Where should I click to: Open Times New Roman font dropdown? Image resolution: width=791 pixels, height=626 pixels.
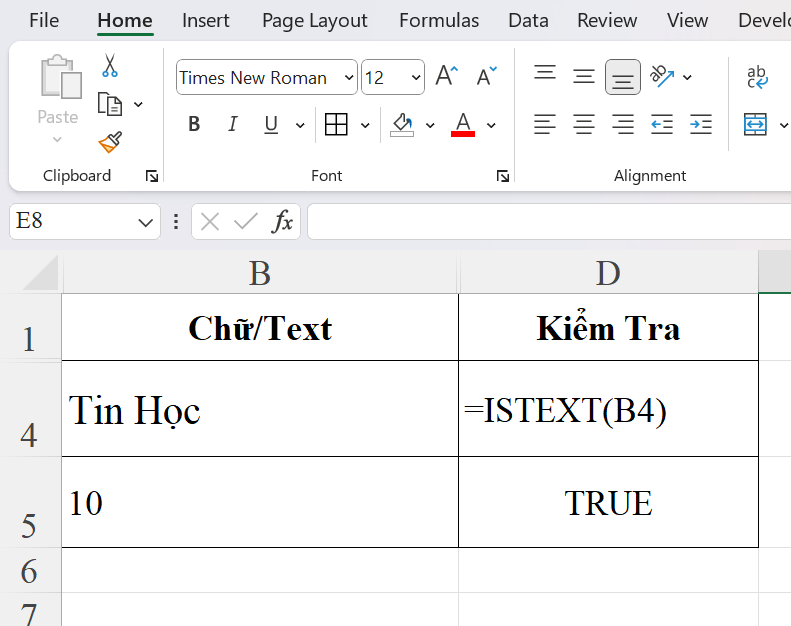tap(349, 78)
